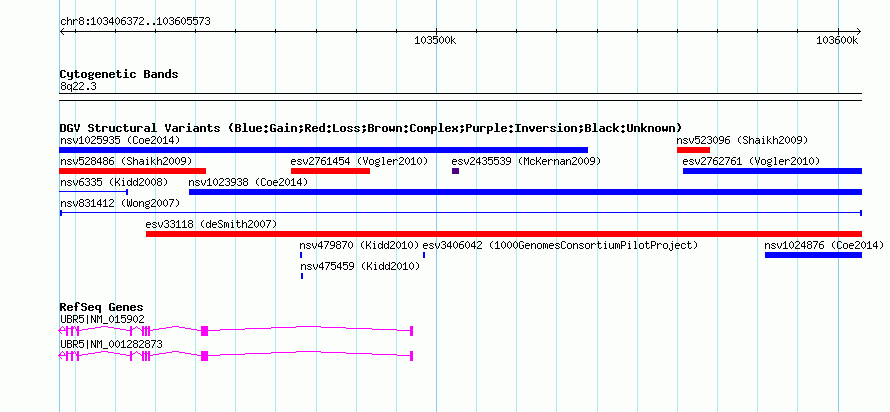Open the nsv523096 (Shaikh2009) label

[x=742, y=140]
